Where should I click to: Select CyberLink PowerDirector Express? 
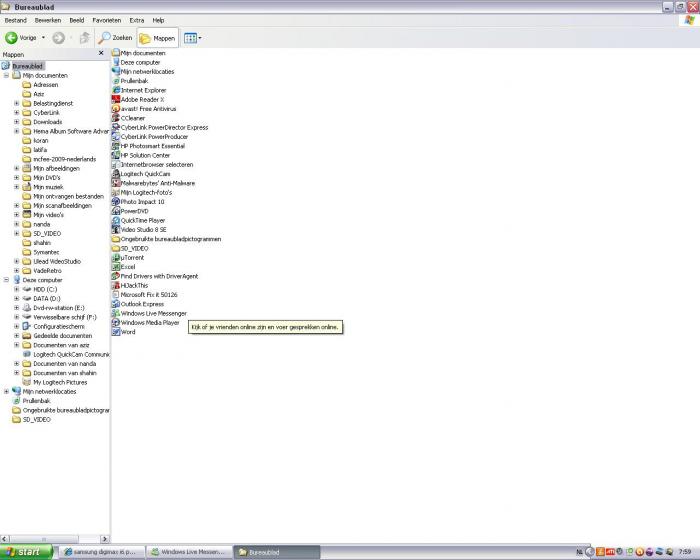tap(160, 127)
